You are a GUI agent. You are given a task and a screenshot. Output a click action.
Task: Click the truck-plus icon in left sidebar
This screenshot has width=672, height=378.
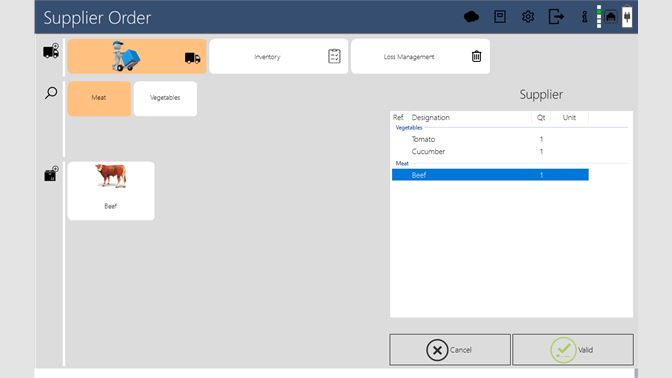coord(51,51)
